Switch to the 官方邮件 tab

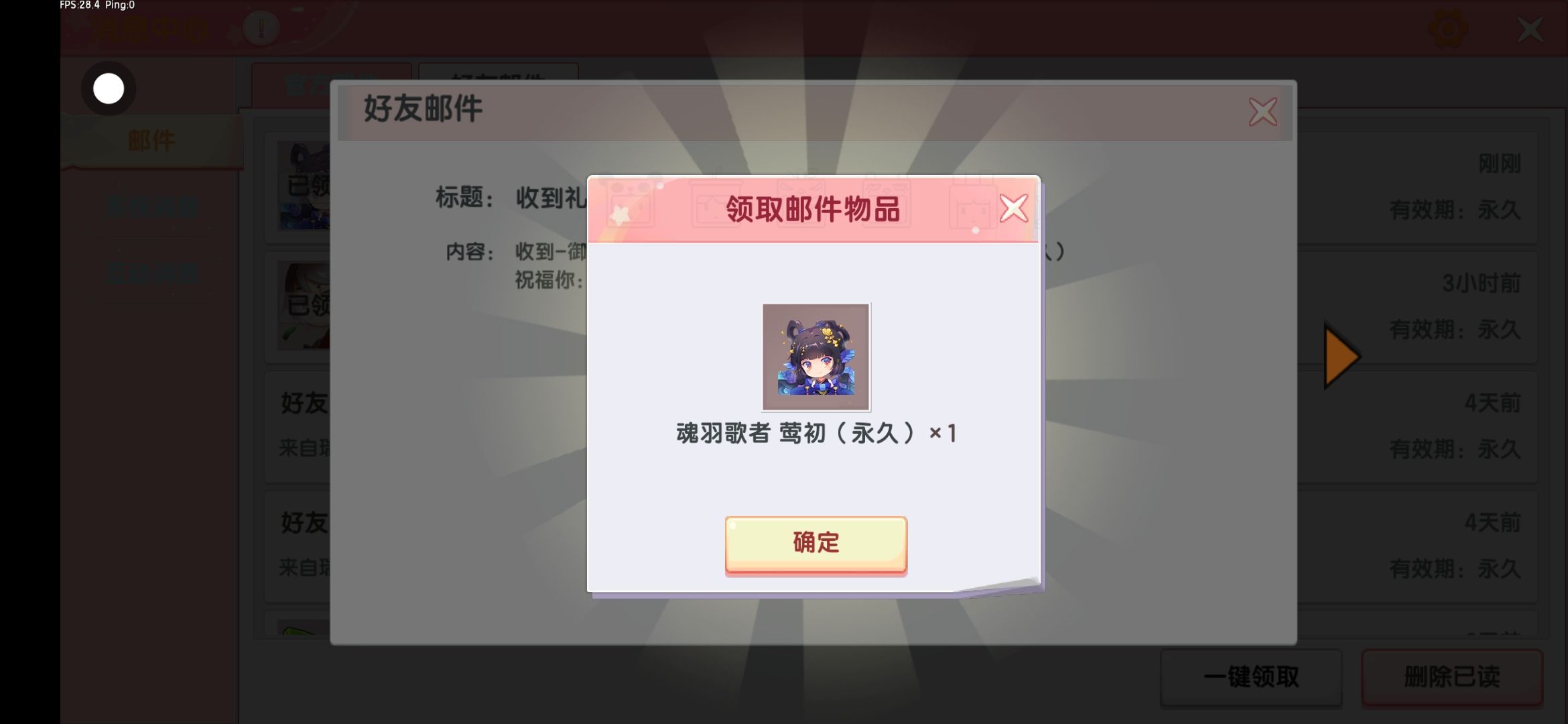332,85
